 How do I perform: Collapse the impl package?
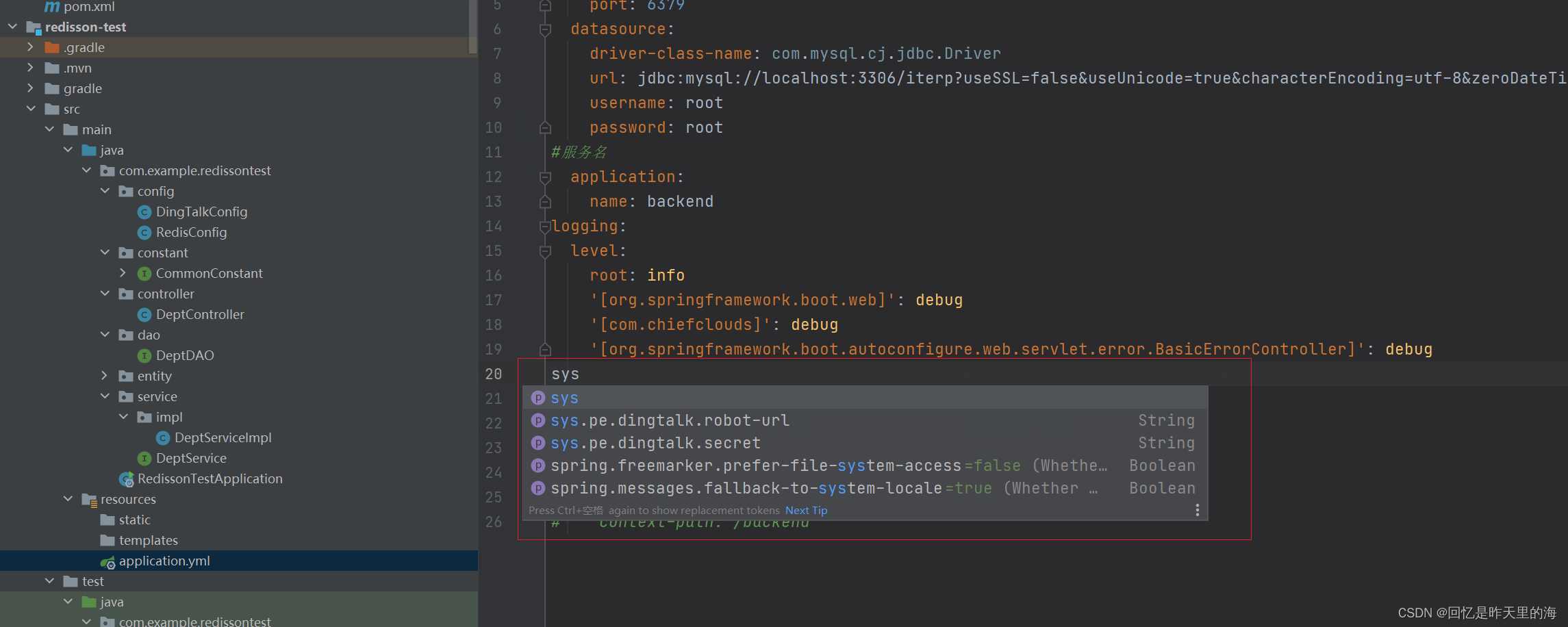[123, 417]
